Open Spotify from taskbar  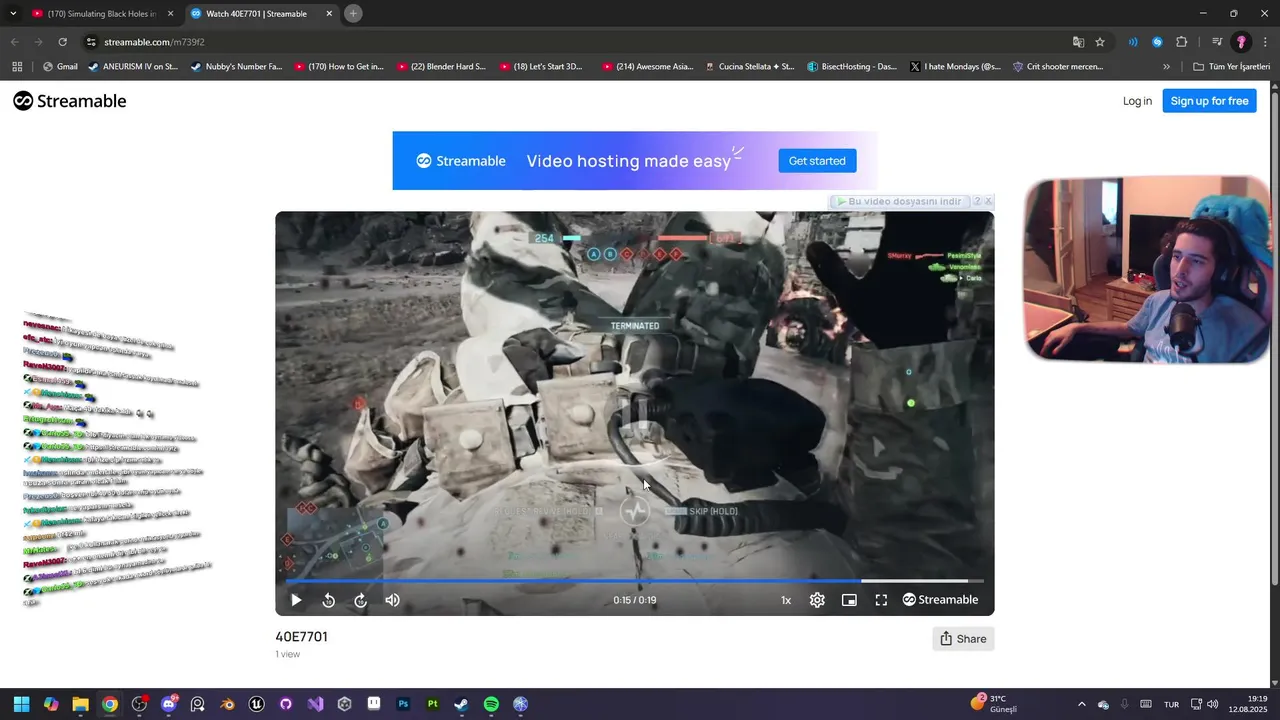pyautogui.click(x=491, y=704)
